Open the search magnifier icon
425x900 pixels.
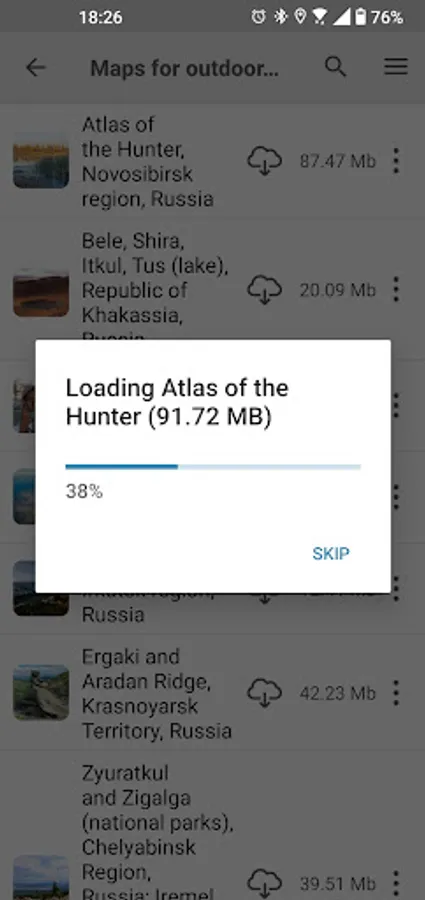(335, 67)
